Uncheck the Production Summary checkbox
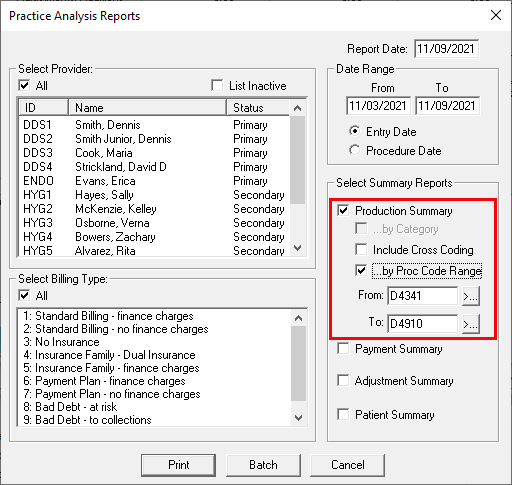The height and width of the screenshot is (485, 512). click(343, 211)
